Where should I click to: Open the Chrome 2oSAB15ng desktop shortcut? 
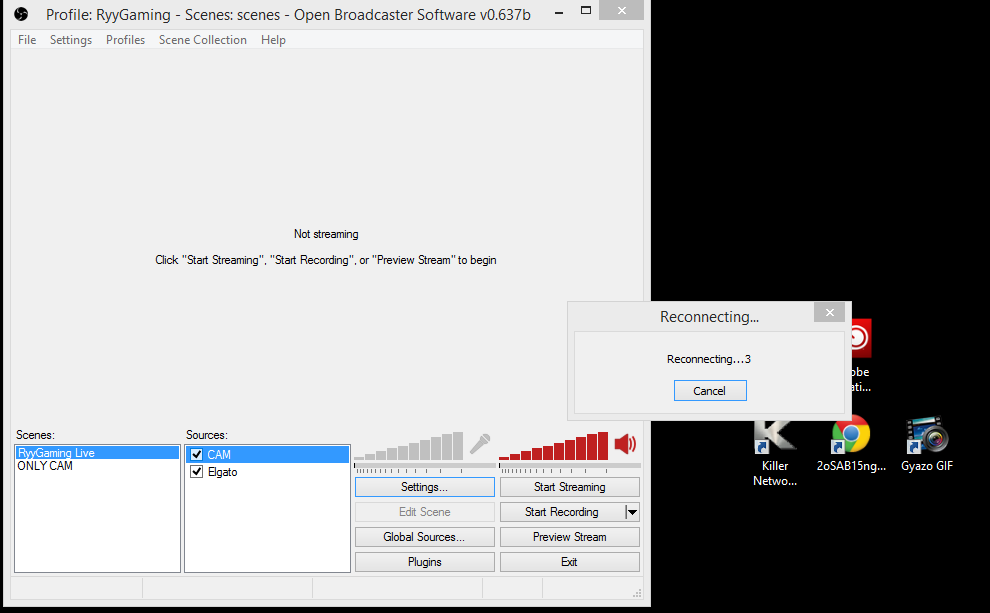click(850, 445)
